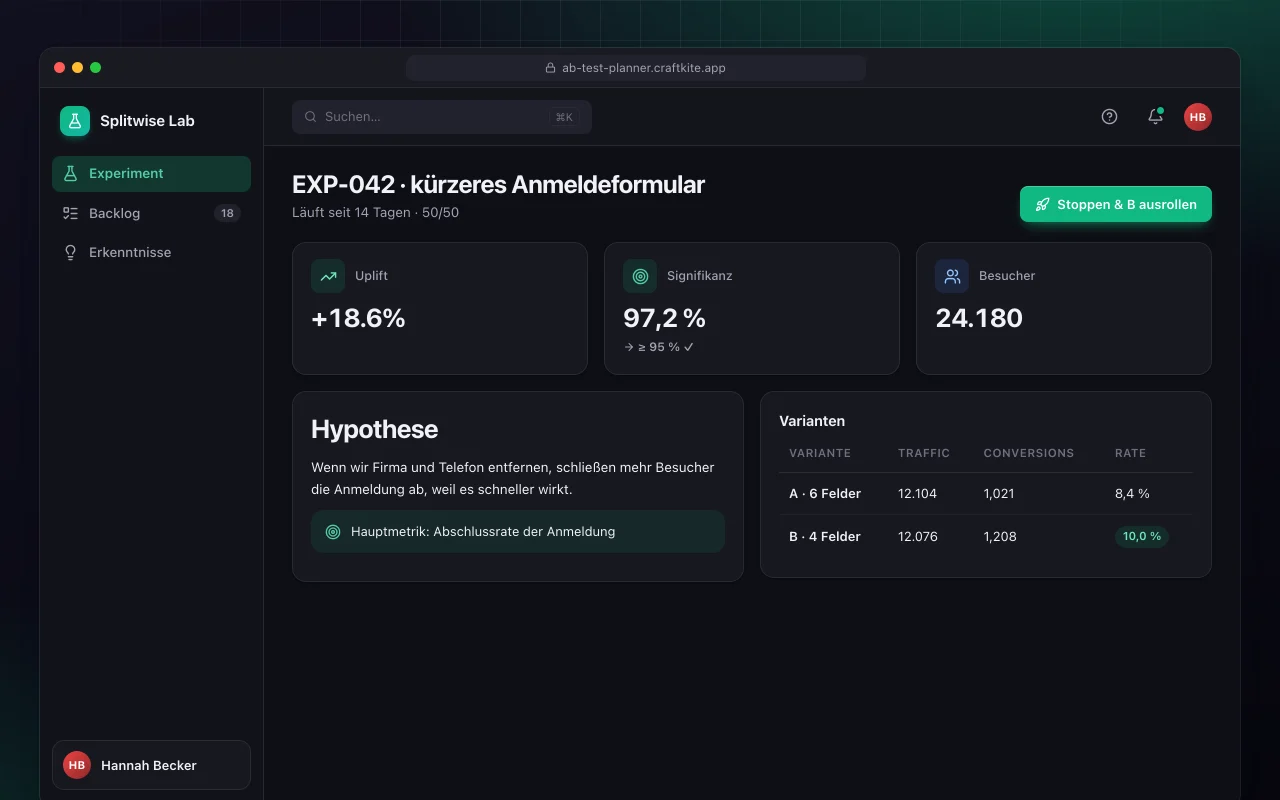Open the notifications bell
The height and width of the screenshot is (800, 1280).
pyautogui.click(x=1155, y=116)
